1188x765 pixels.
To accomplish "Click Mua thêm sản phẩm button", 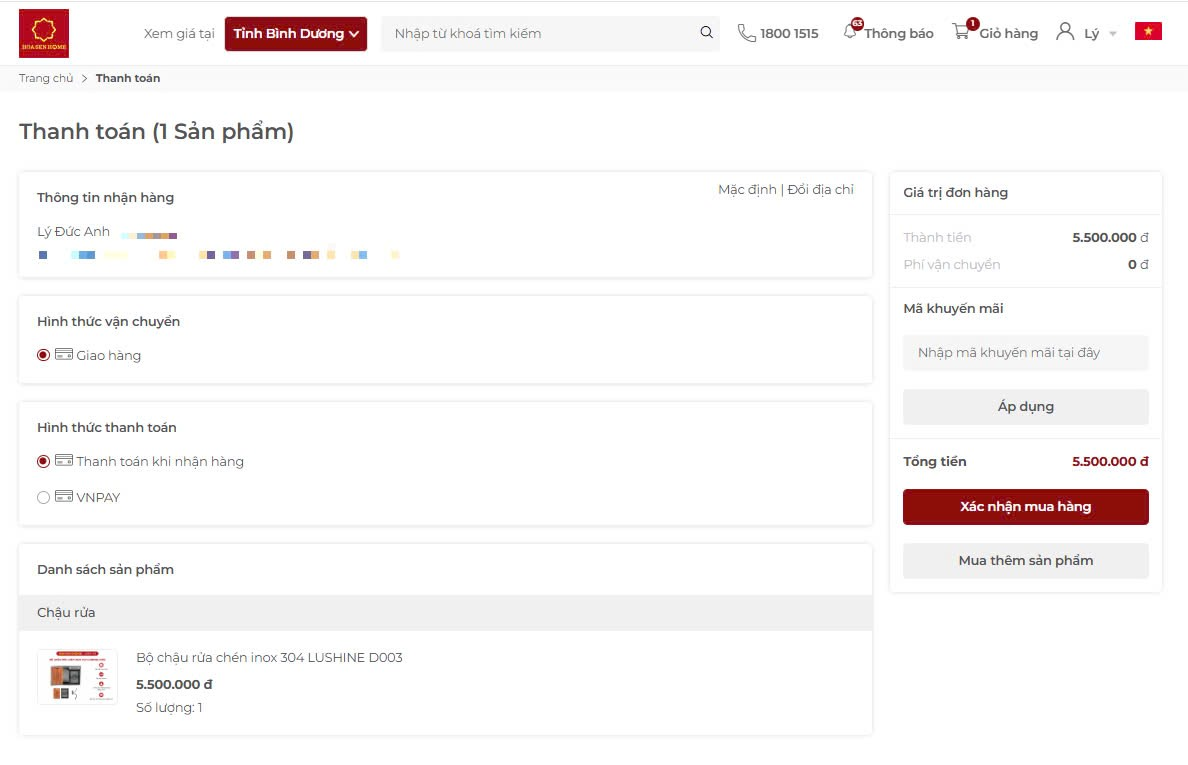I will (1025, 560).
